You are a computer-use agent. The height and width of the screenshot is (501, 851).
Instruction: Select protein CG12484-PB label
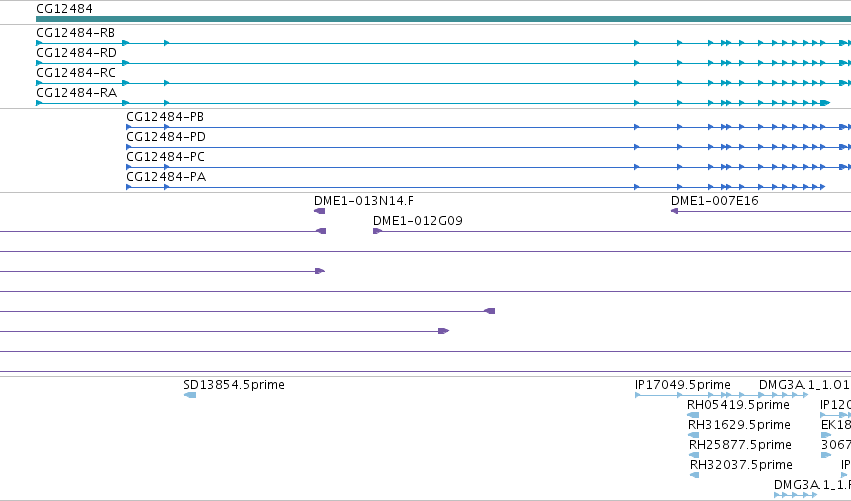pos(165,117)
